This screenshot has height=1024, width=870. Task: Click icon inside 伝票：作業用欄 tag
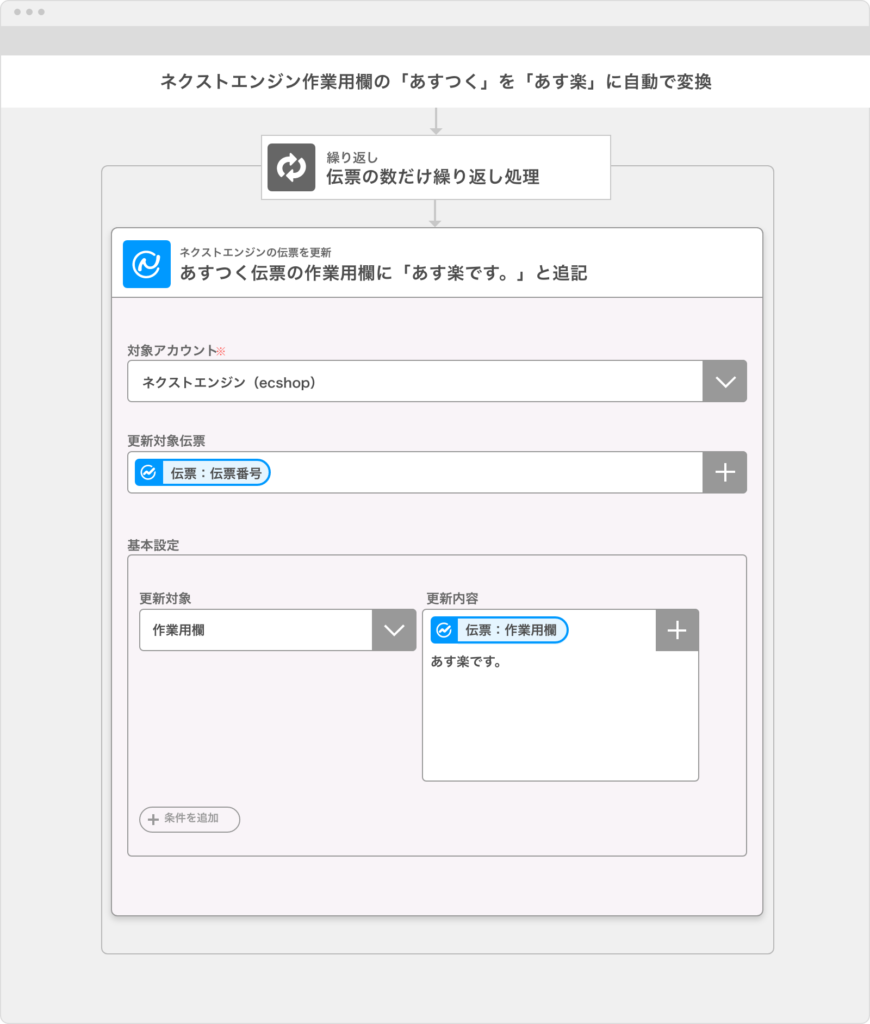click(444, 630)
